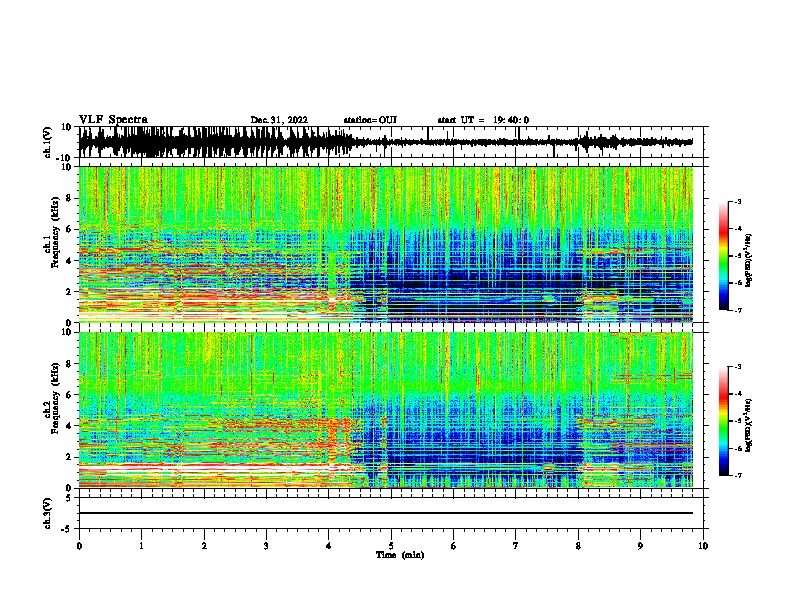The image size is (792, 612).
Task: Click the ch.2 spectrogram color scale bar
Action: click(x=723, y=421)
